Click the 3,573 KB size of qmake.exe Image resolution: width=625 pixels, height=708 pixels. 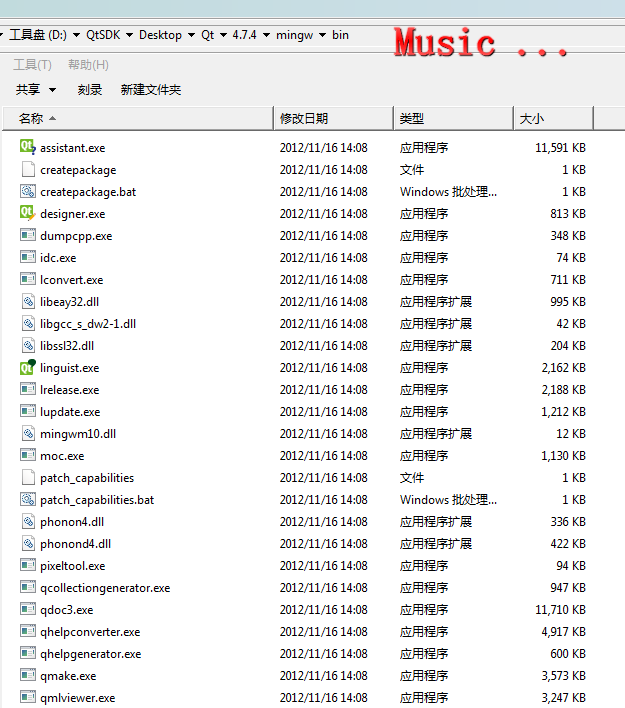pyautogui.click(x=564, y=675)
